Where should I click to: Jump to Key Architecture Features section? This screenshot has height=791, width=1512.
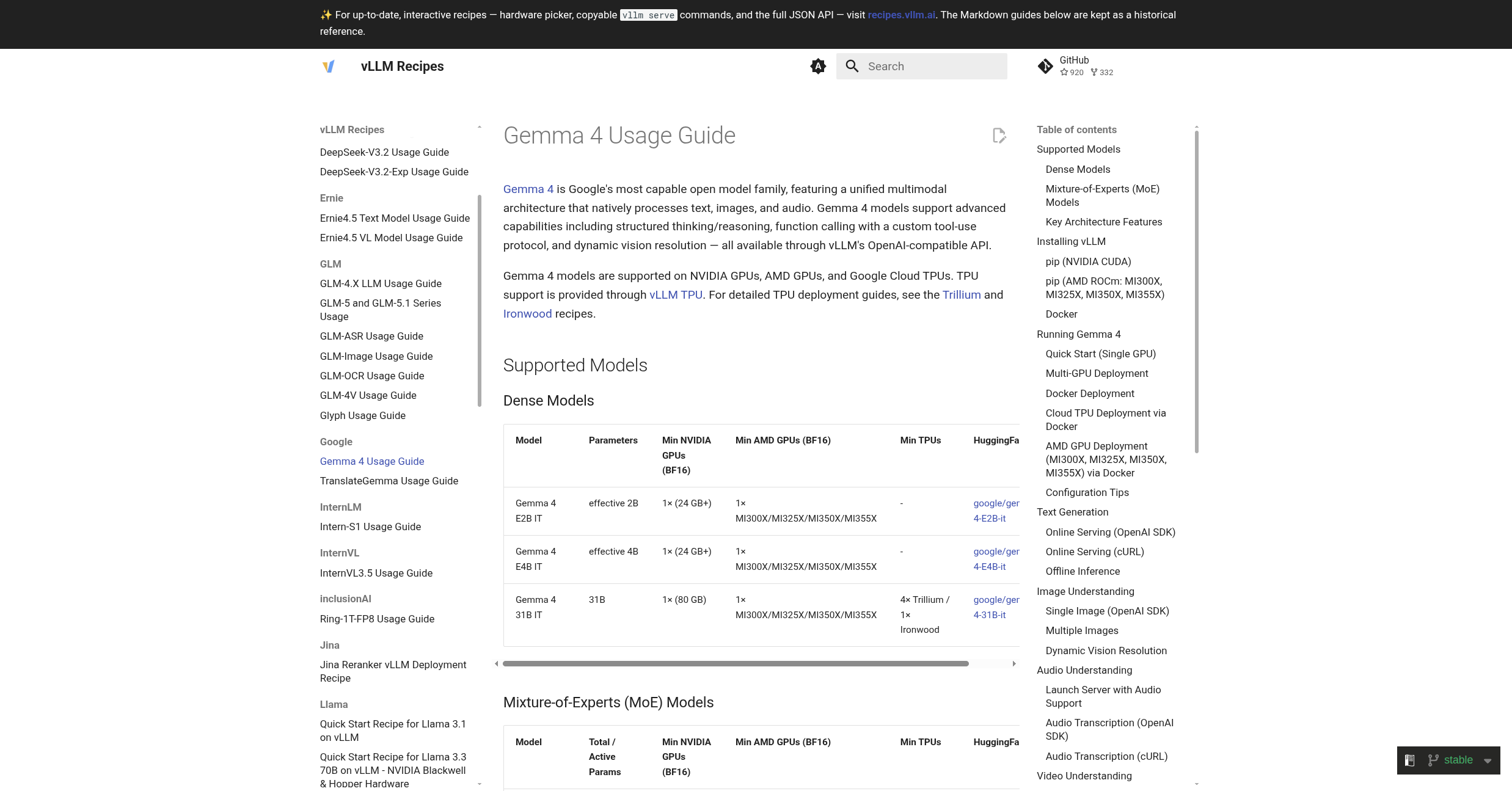coord(1103,222)
